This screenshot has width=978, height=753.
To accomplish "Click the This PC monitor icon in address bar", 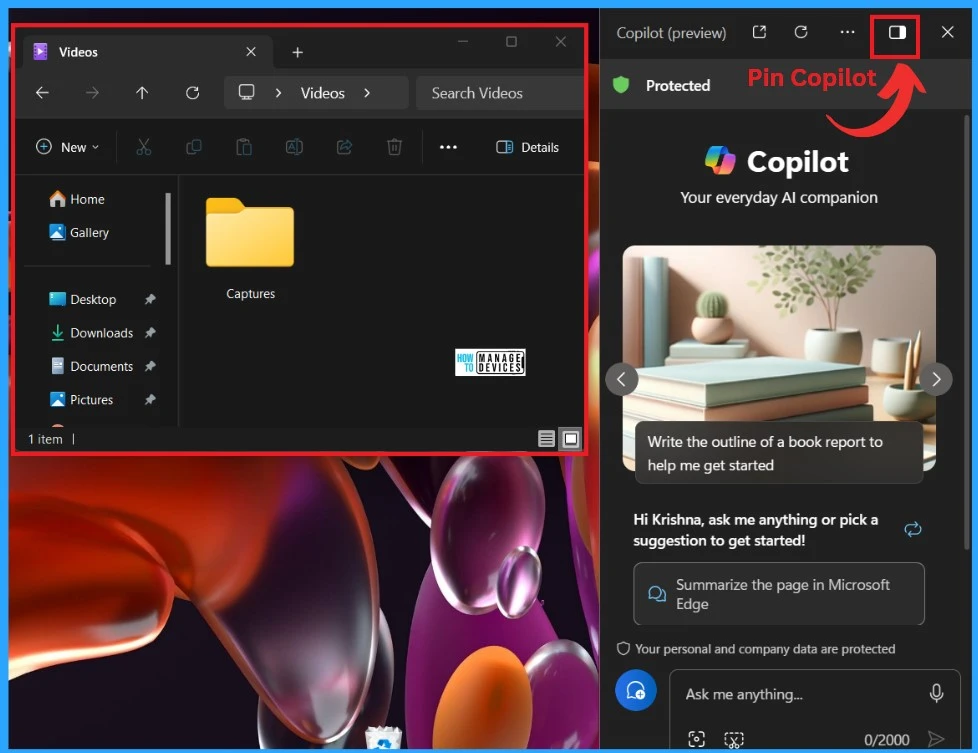I will coord(246,92).
